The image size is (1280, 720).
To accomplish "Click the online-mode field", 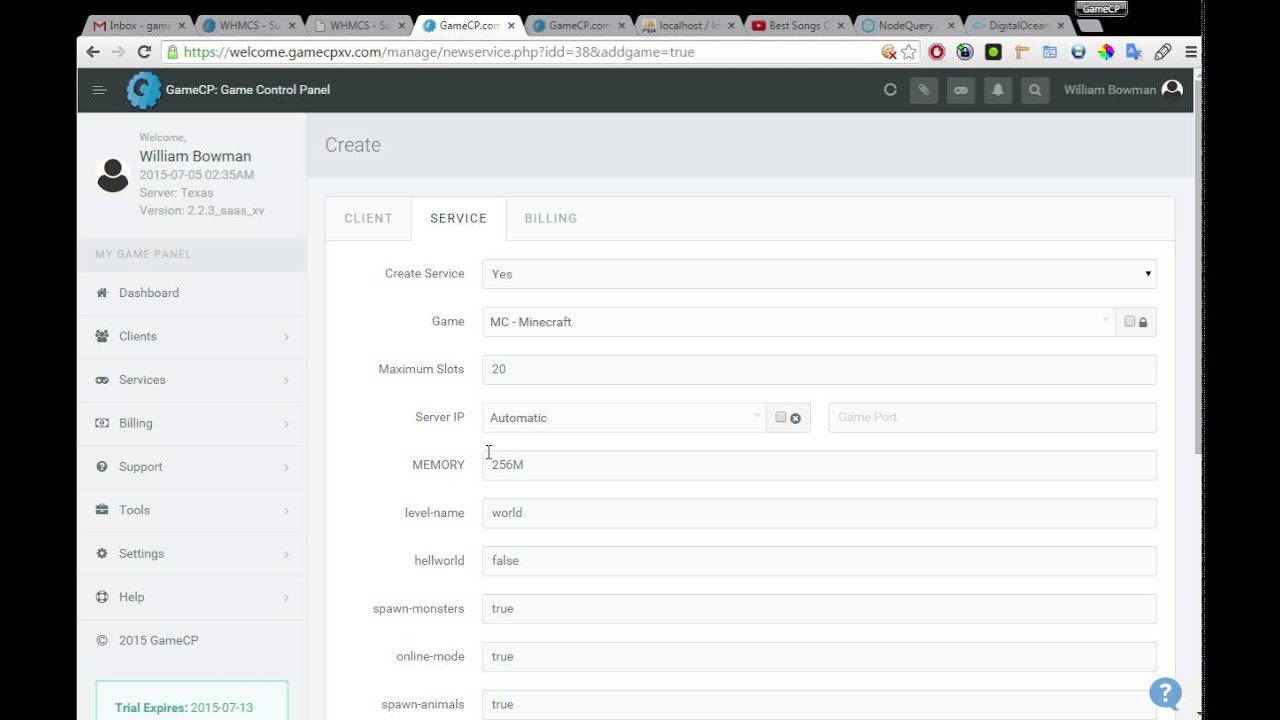I will [819, 657].
